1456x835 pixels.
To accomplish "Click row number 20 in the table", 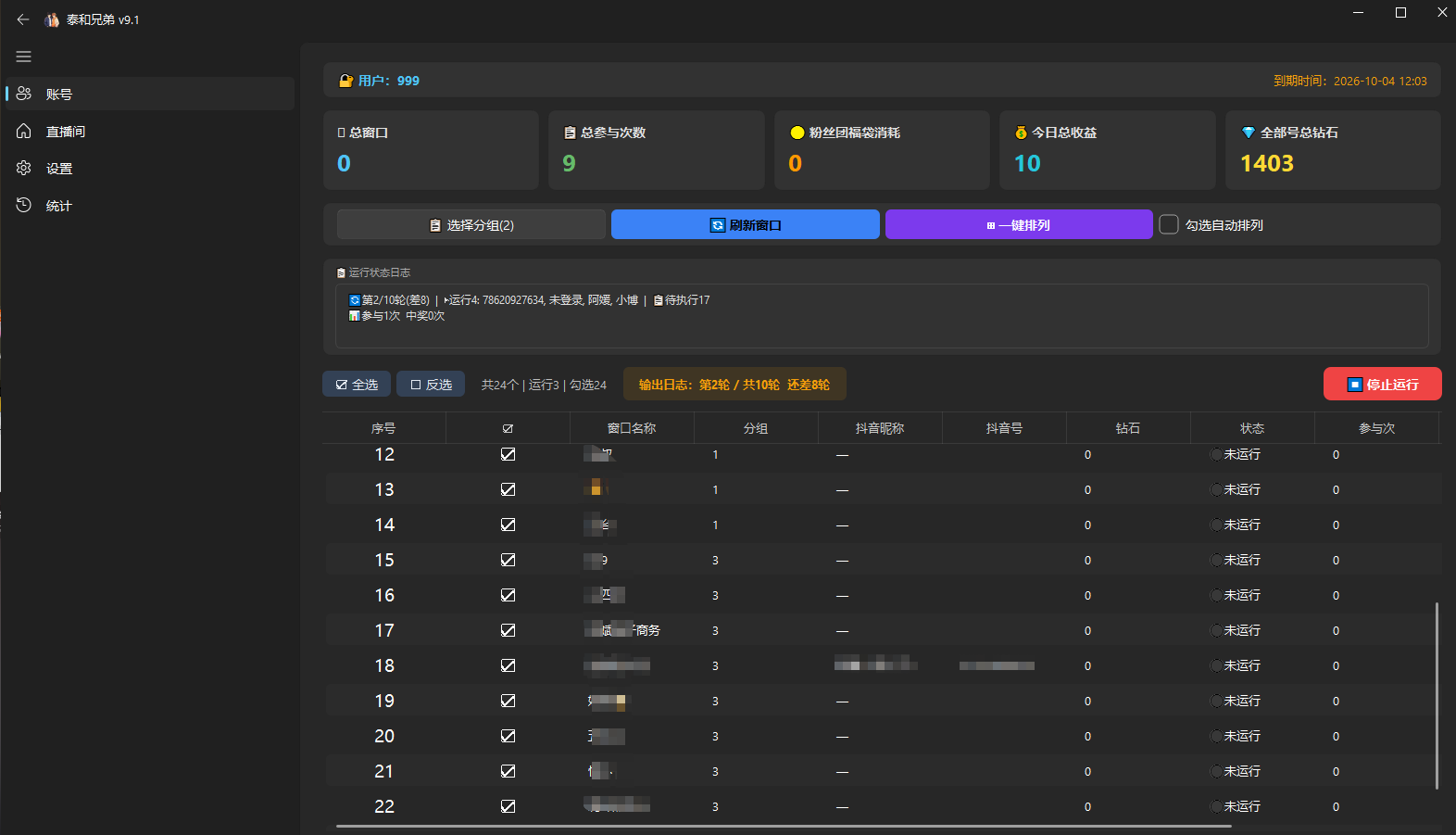I will coord(384,736).
